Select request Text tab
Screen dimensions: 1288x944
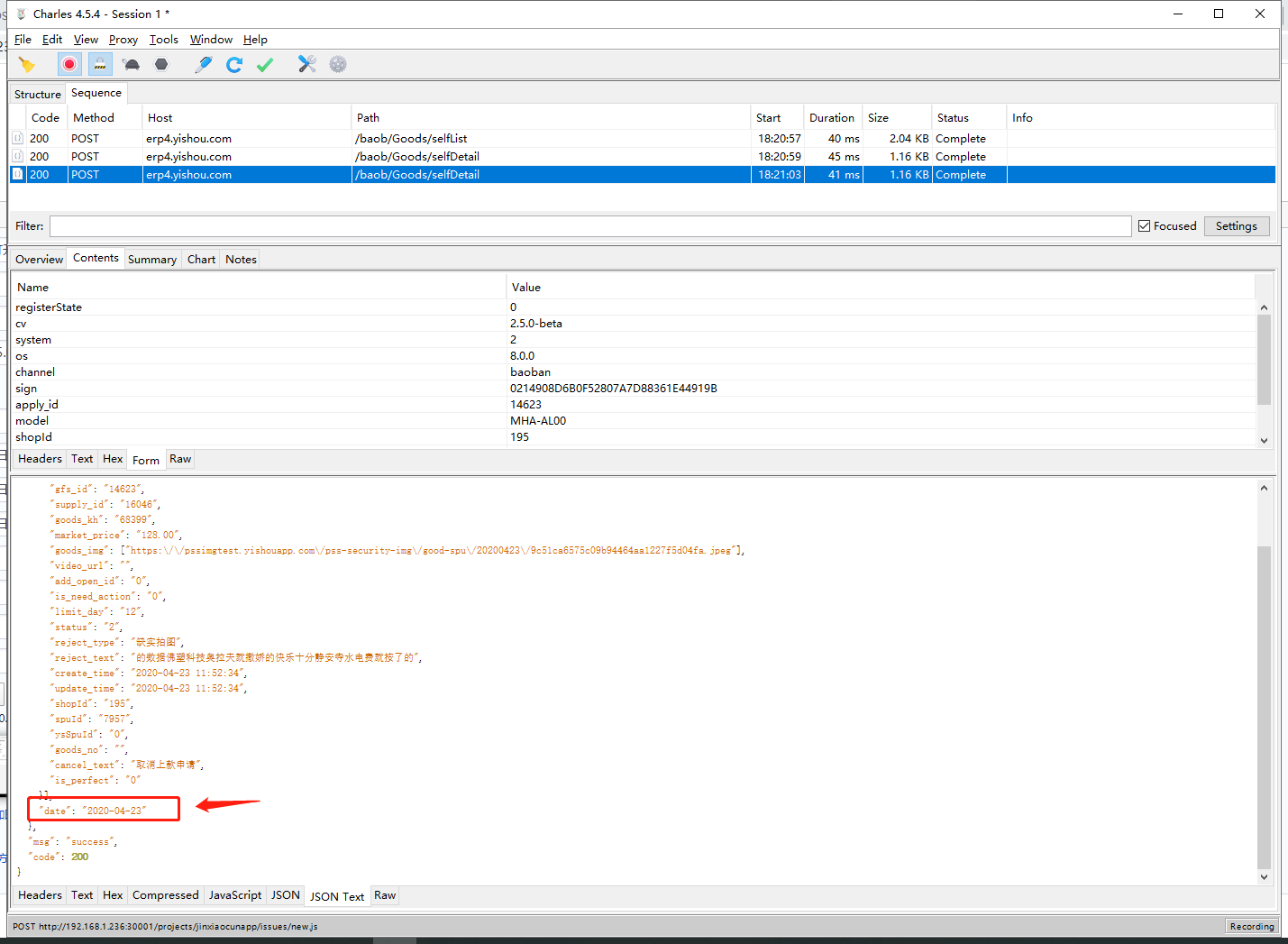(82, 459)
